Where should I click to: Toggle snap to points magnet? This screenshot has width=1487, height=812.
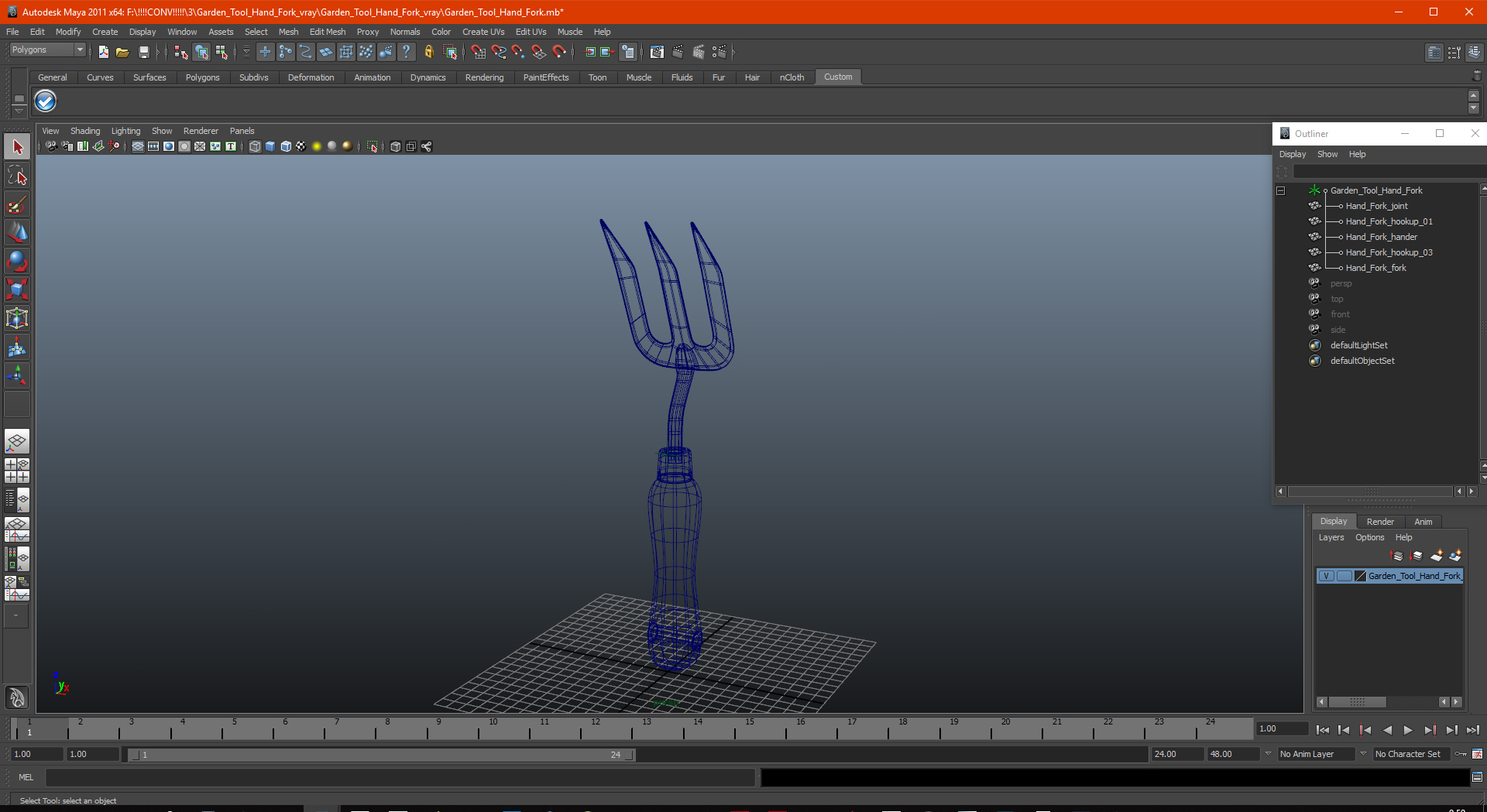[x=518, y=52]
